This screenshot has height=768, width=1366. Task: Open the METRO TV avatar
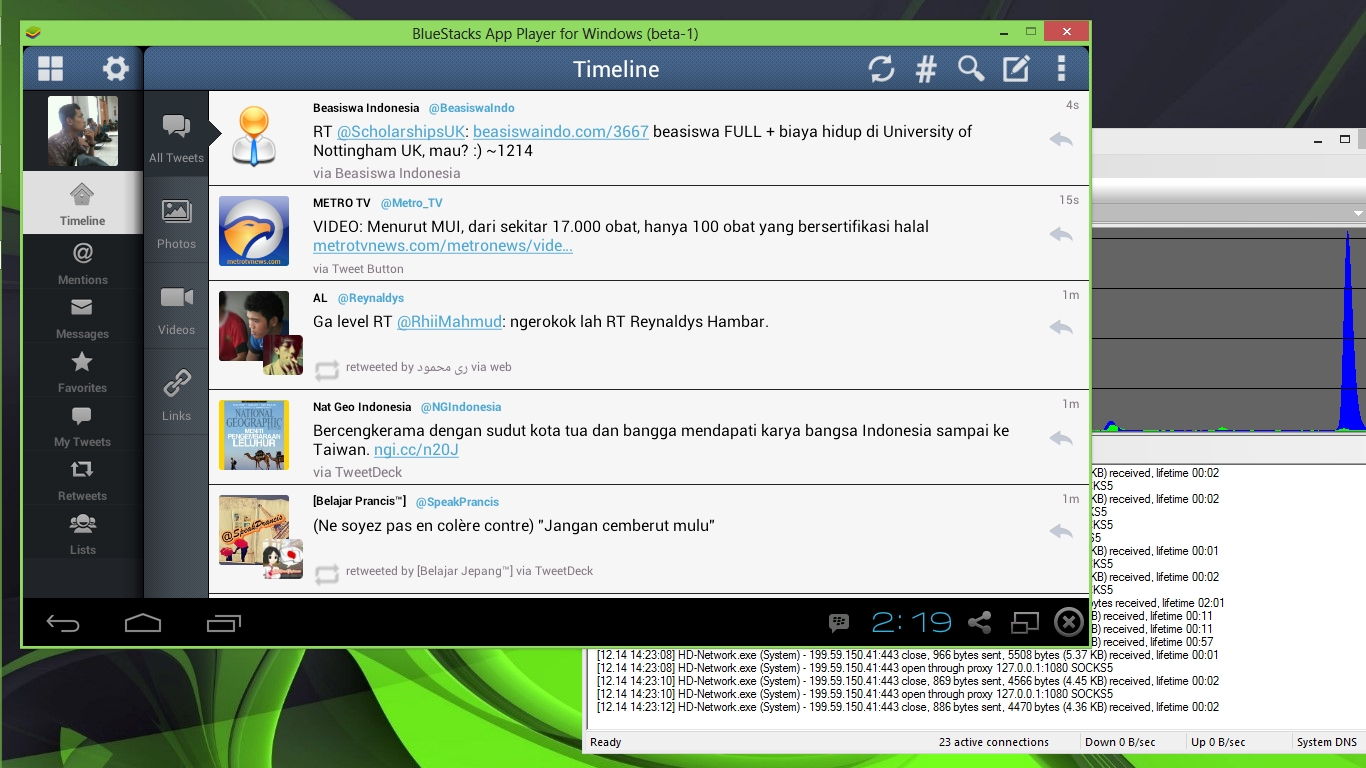pyautogui.click(x=254, y=231)
